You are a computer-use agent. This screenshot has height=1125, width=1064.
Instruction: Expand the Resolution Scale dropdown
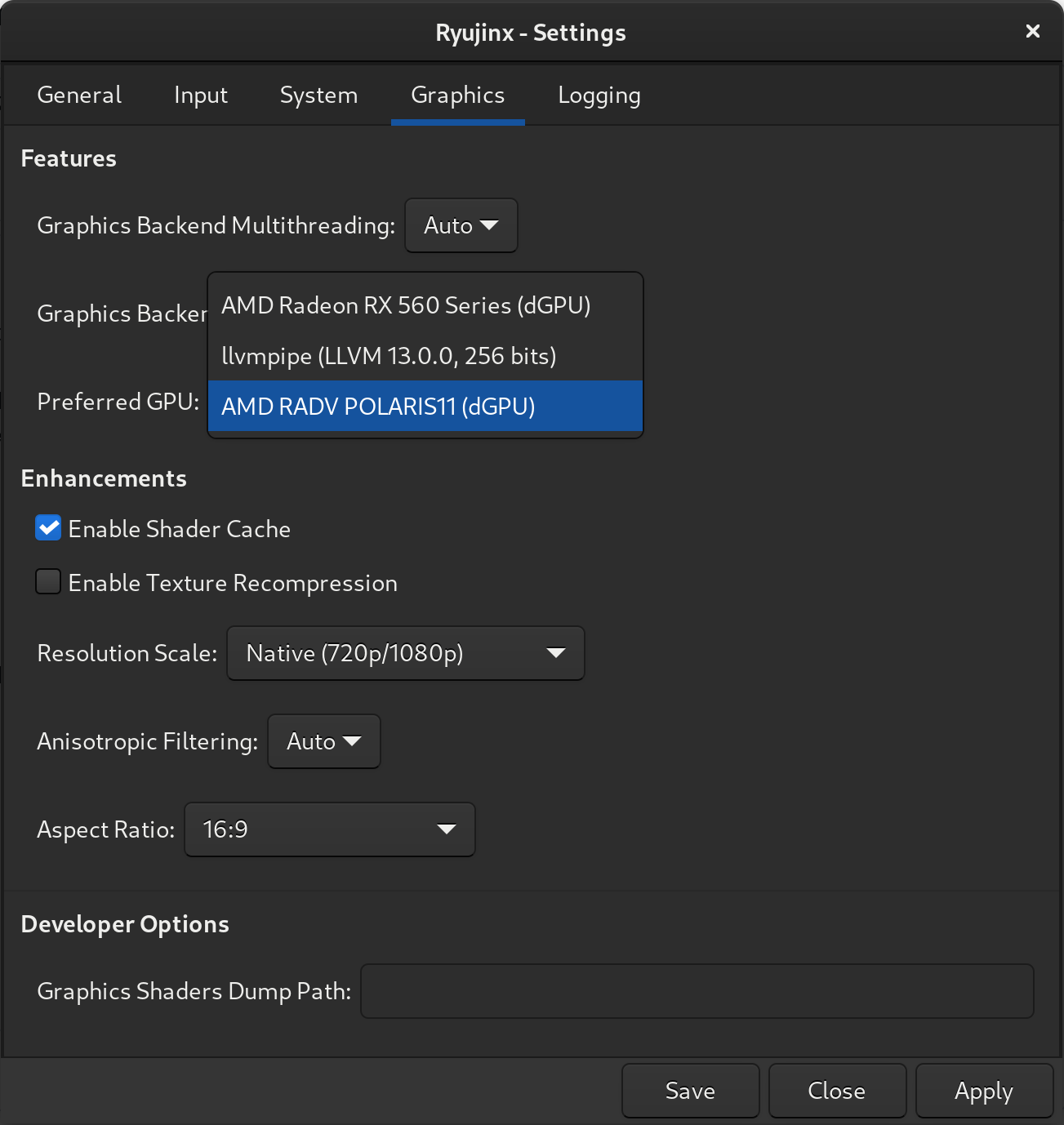(x=406, y=653)
